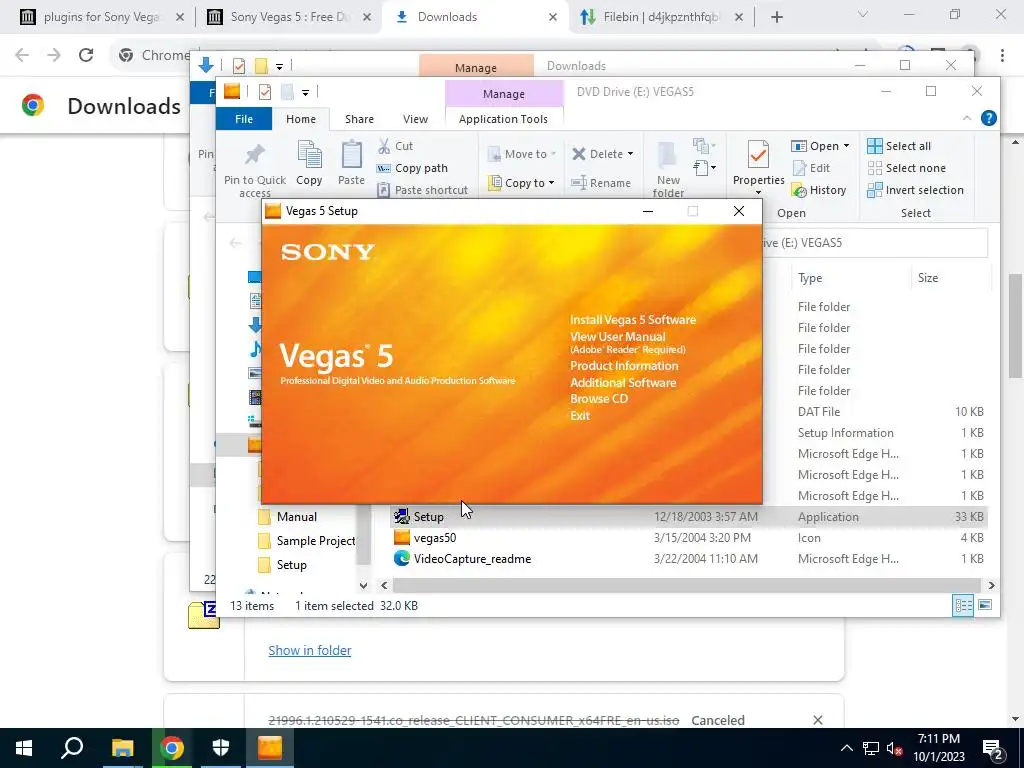Sort by Type column header
The height and width of the screenshot is (768, 1024).
coord(810,278)
